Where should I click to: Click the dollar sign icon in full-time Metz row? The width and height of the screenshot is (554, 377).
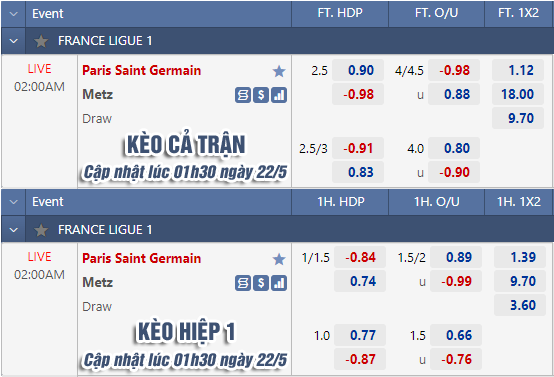[x=261, y=95]
